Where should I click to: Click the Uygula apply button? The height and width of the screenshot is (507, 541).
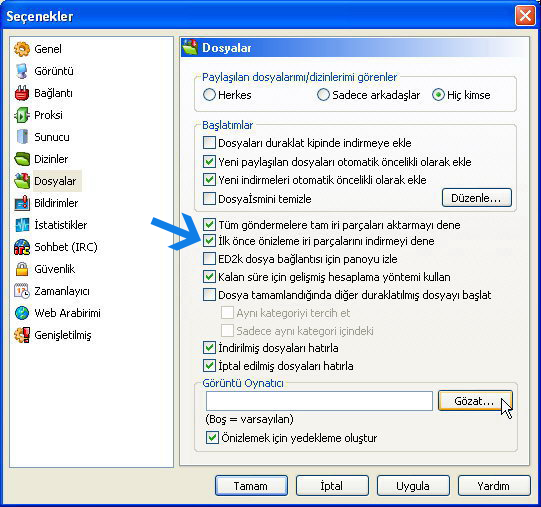[413, 486]
